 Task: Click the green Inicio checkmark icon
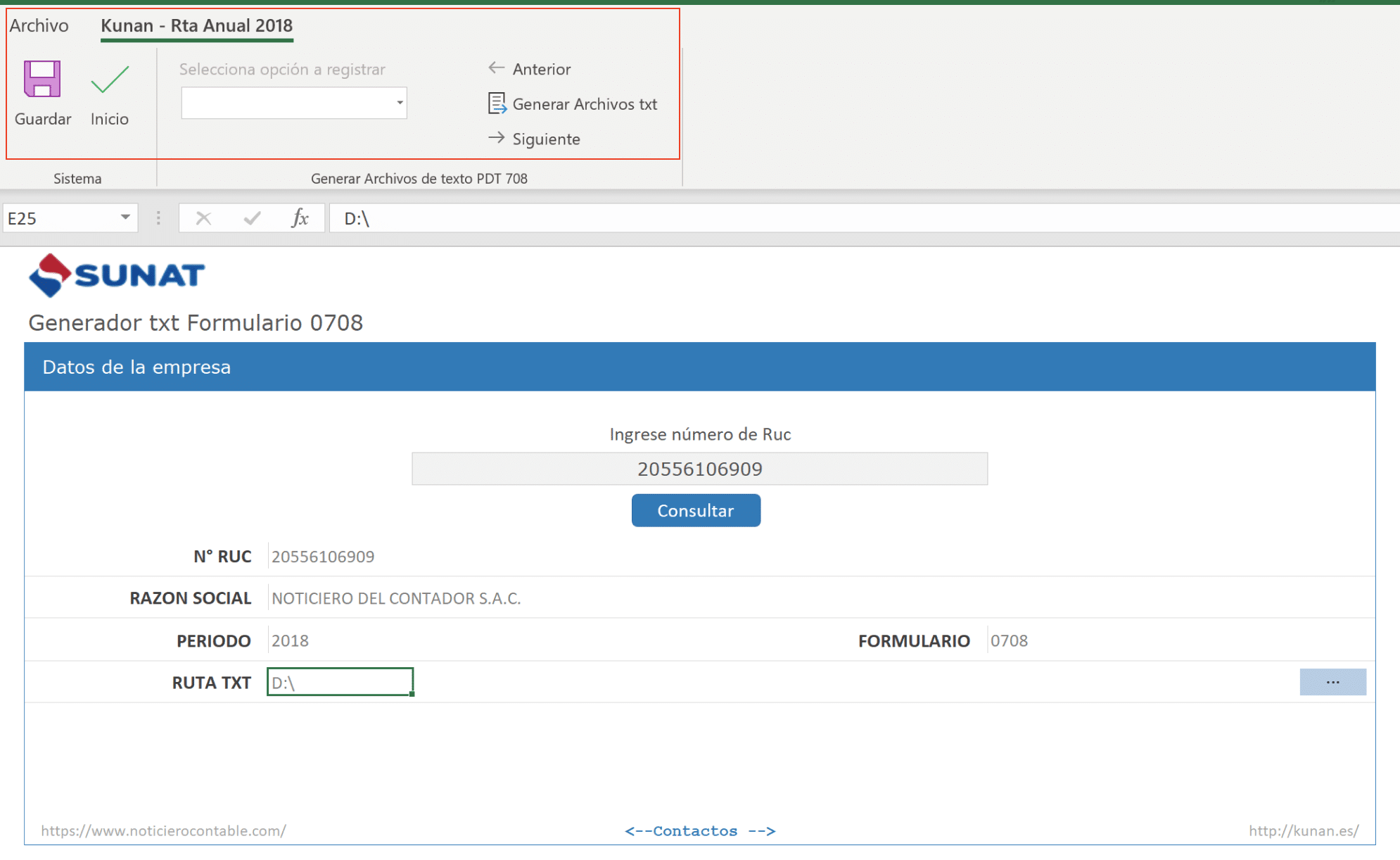tap(110, 79)
